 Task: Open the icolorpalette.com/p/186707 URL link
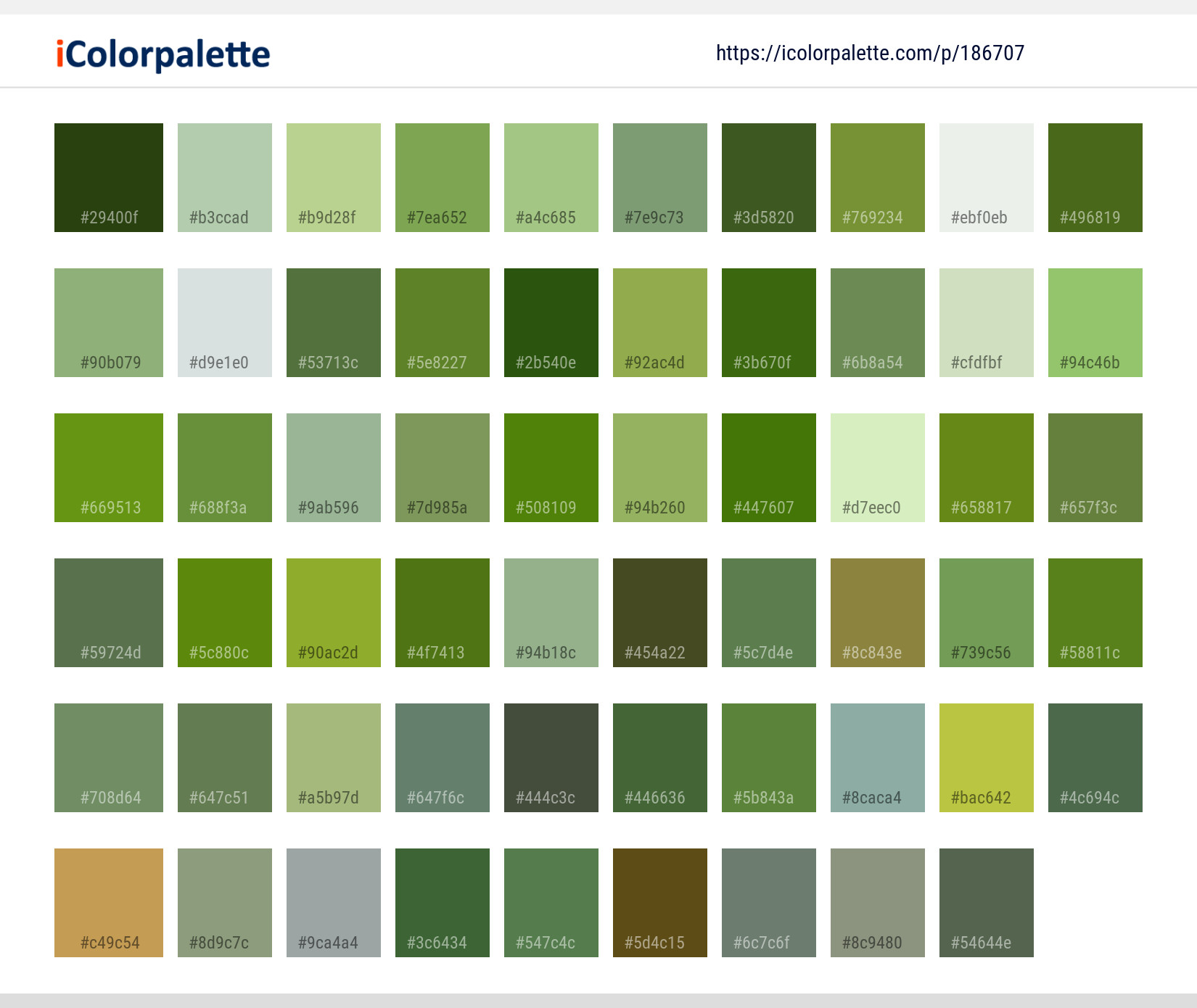pyautogui.click(x=870, y=53)
